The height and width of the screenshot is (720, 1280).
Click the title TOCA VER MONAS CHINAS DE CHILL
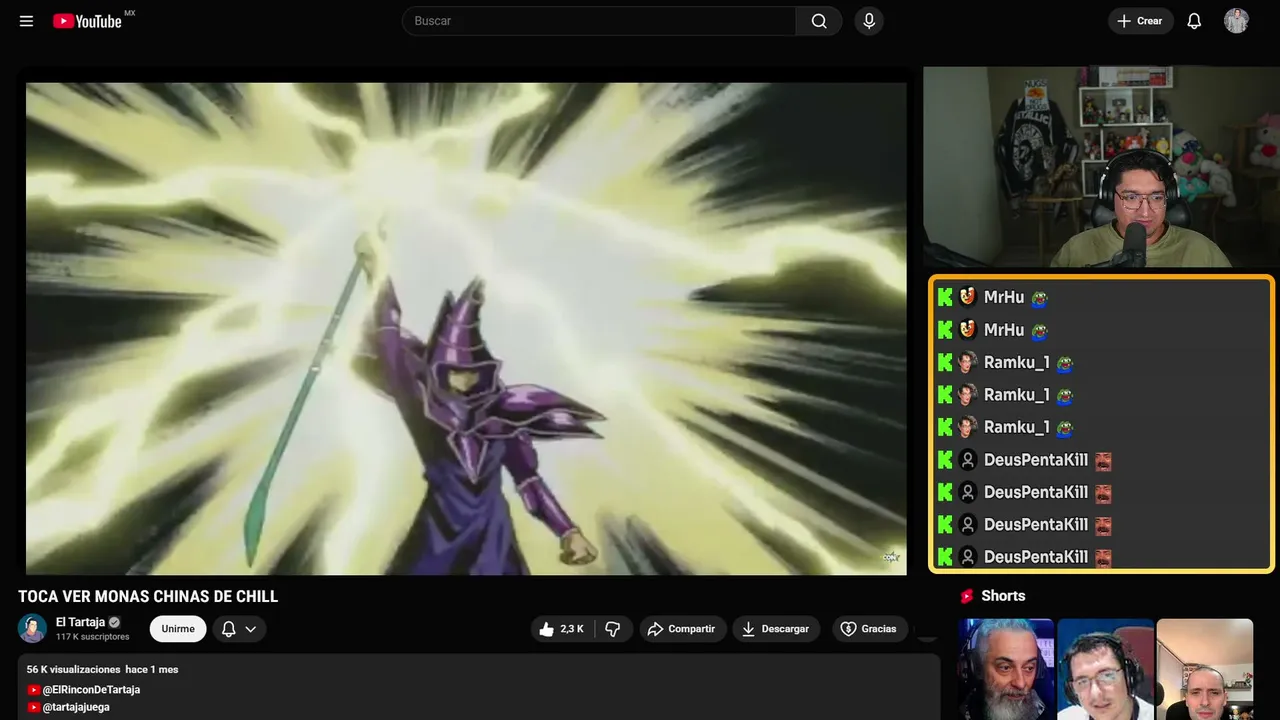click(x=148, y=597)
